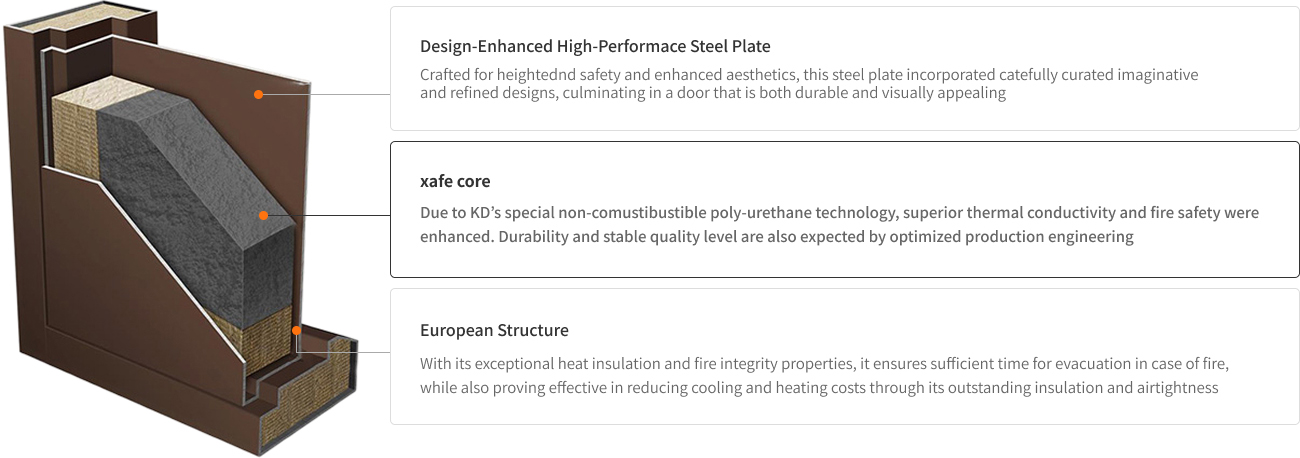Click the orange hotspot on the gray core
The height and width of the screenshot is (458, 1300).
262,214
